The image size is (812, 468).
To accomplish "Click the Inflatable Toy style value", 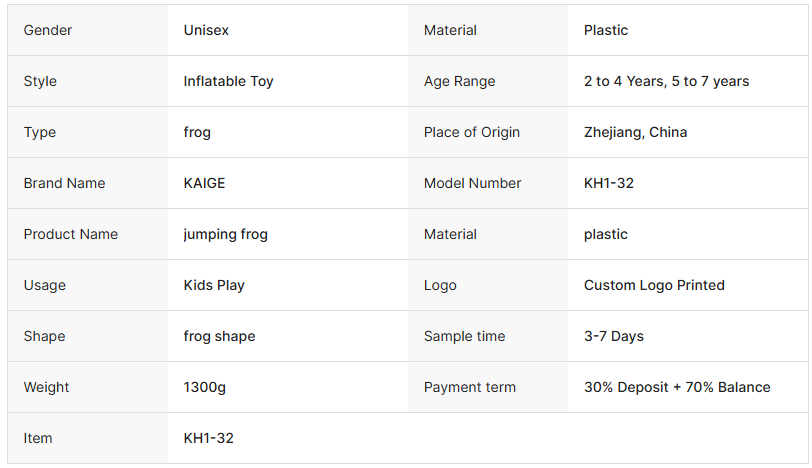I will pyautogui.click(x=228, y=81).
